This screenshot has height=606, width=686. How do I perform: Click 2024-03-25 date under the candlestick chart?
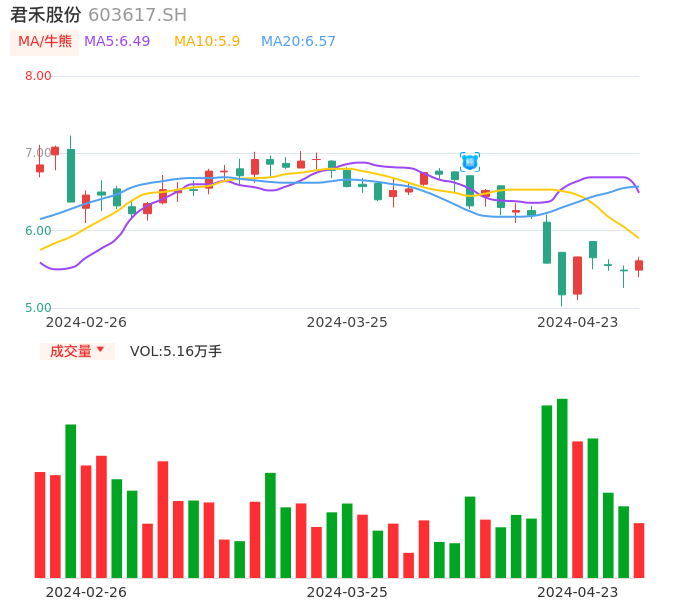pos(347,322)
